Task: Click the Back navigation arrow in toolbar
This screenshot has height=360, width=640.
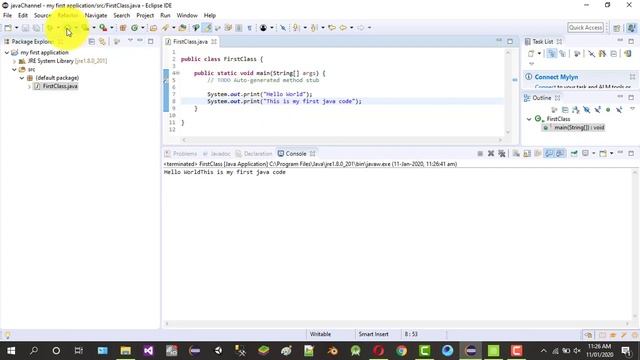Action: [343, 28]
